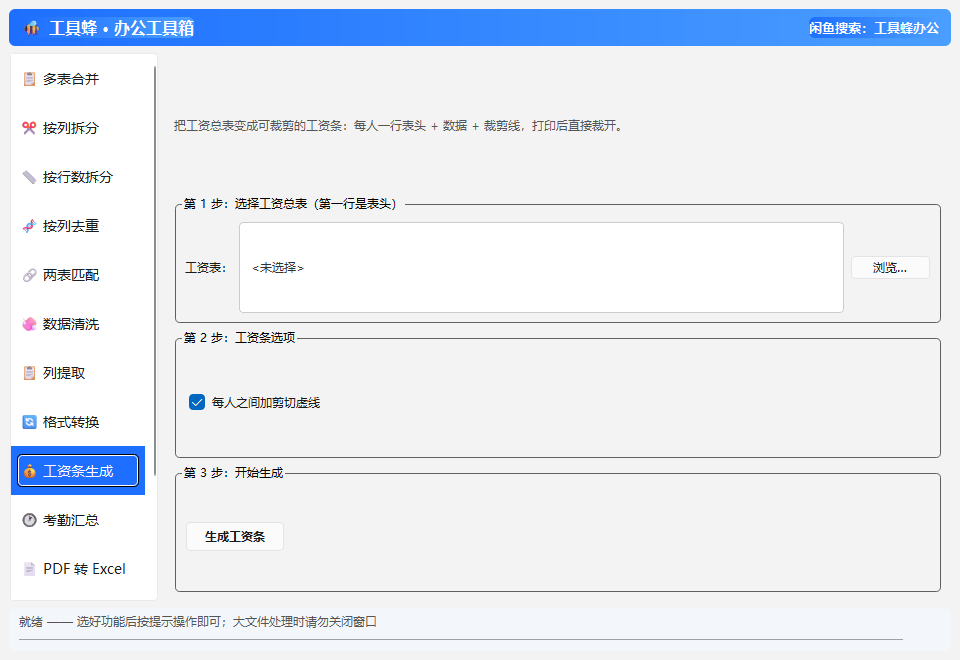Image resolution: width=960 pixels, height=660 pixels.
Task: Click the sidebar vertical scrollbar
Action: [x=155, y=269]
